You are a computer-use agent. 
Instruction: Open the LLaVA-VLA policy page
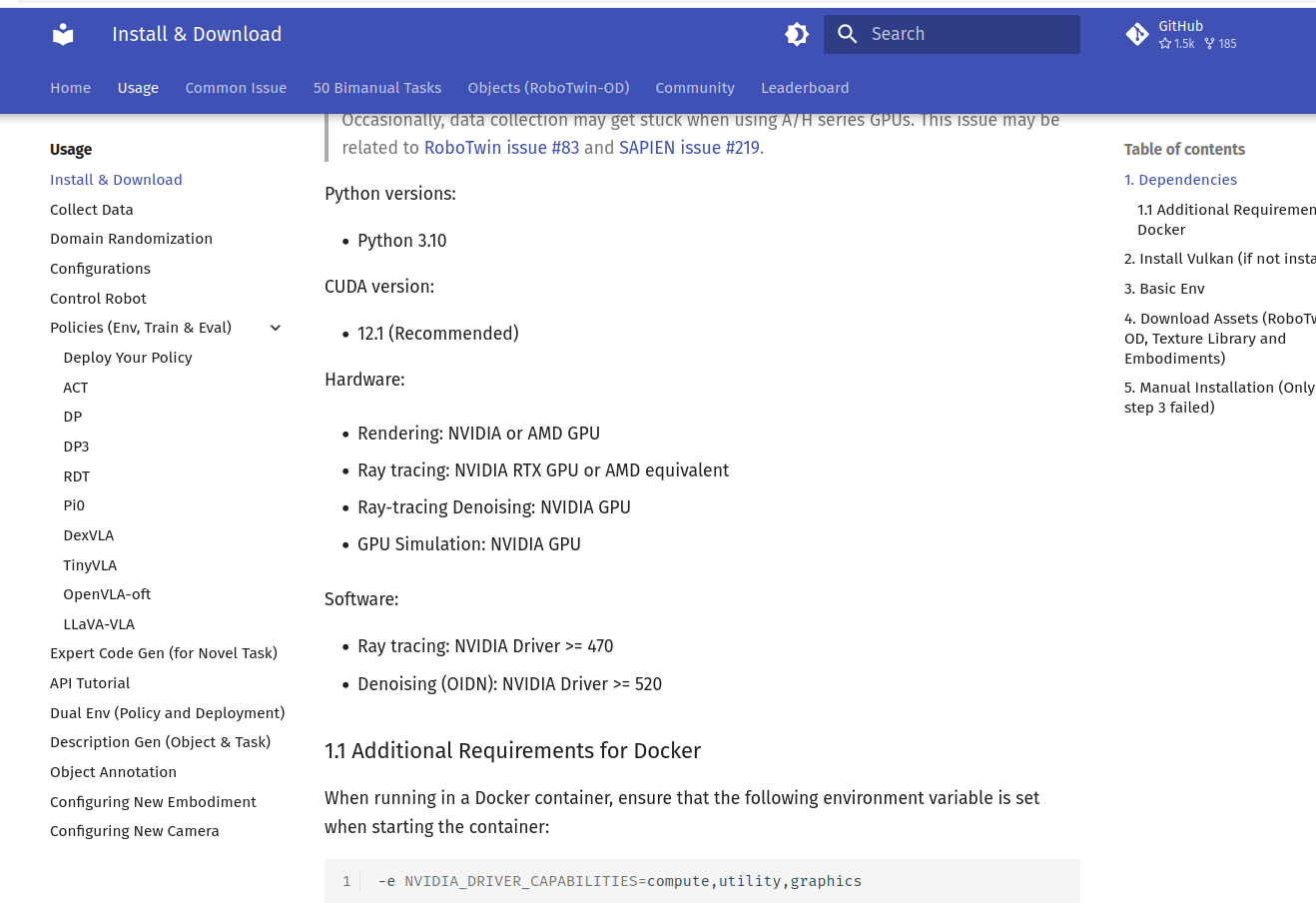click(99, 624)
